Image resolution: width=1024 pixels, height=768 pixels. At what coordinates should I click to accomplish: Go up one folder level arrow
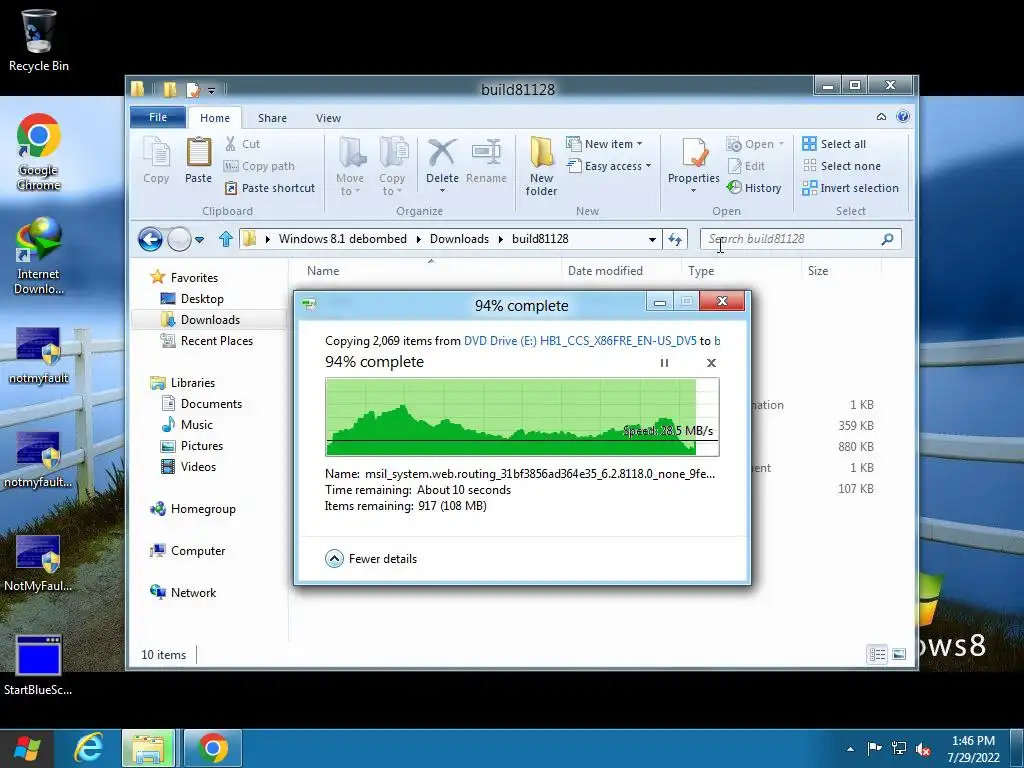point(226,239)
